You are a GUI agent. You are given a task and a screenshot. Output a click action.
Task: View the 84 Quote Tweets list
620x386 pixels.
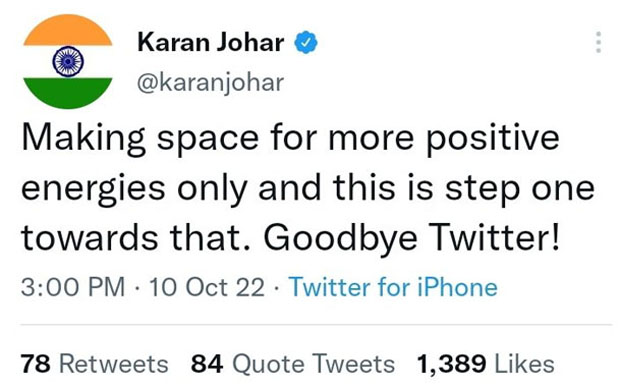(x=293, y=363)
